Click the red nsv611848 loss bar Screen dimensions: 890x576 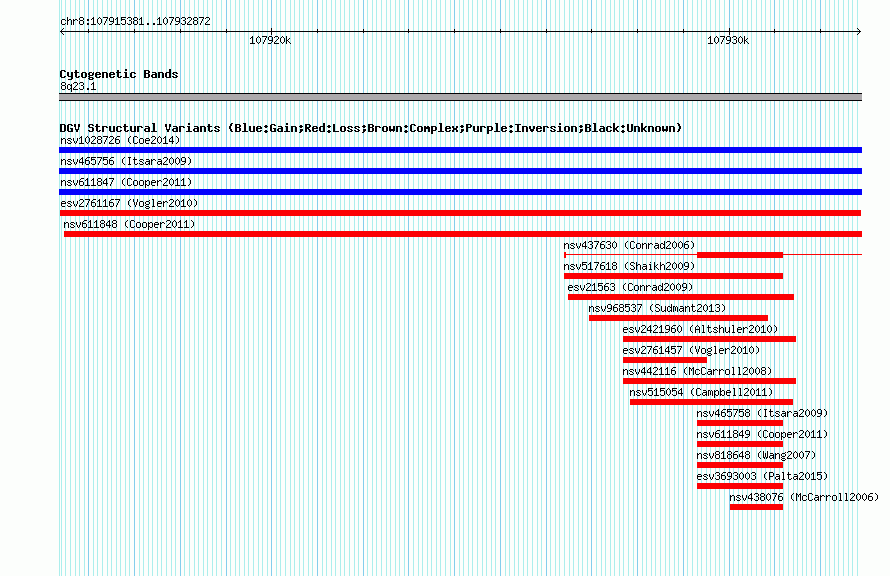click(463, 234)
